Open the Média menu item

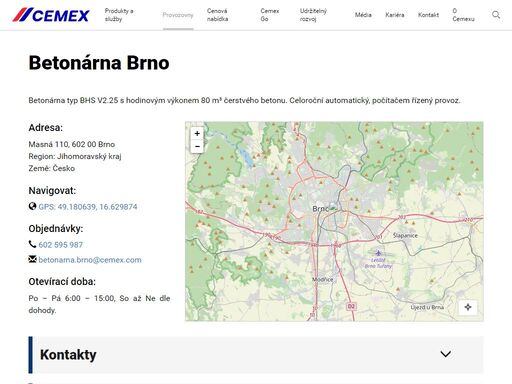(363, 15)
